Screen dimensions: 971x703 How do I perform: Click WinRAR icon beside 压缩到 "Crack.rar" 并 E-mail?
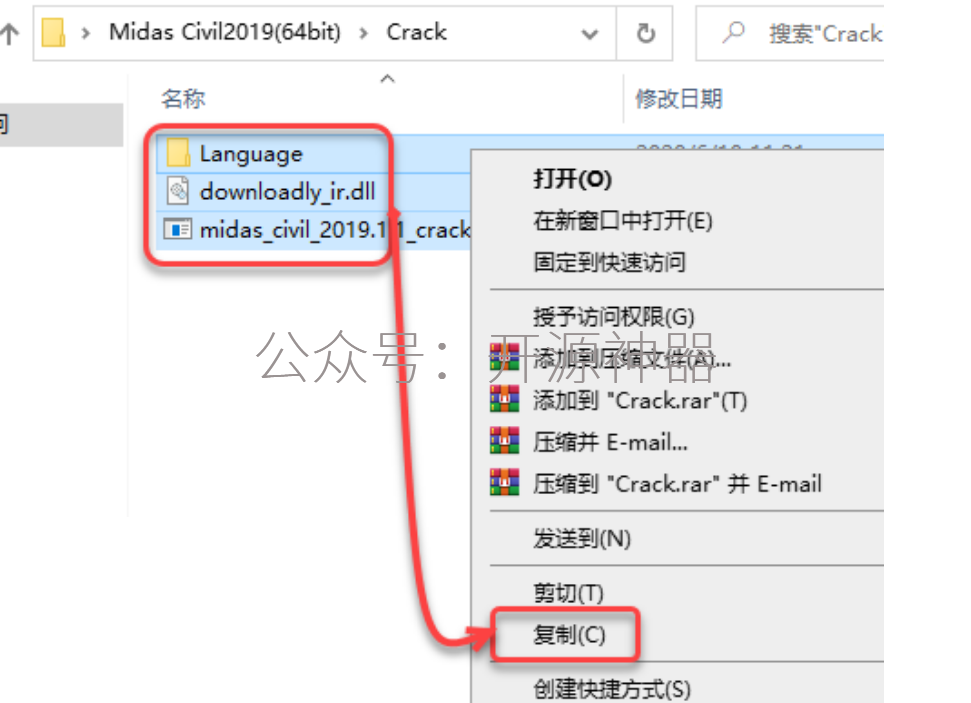(505, 482)
